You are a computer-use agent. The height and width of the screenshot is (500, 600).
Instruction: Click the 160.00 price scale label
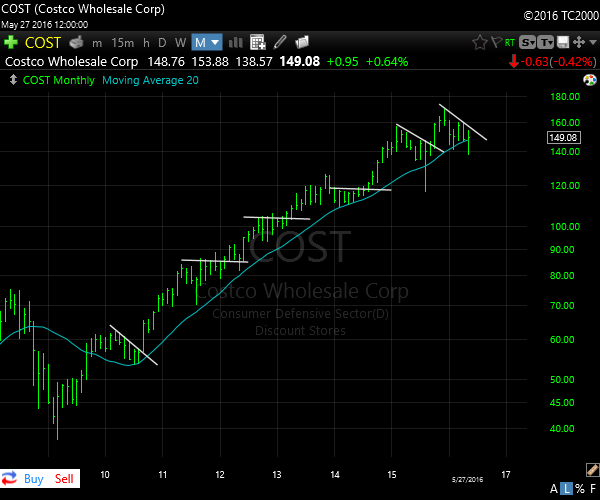565,123
